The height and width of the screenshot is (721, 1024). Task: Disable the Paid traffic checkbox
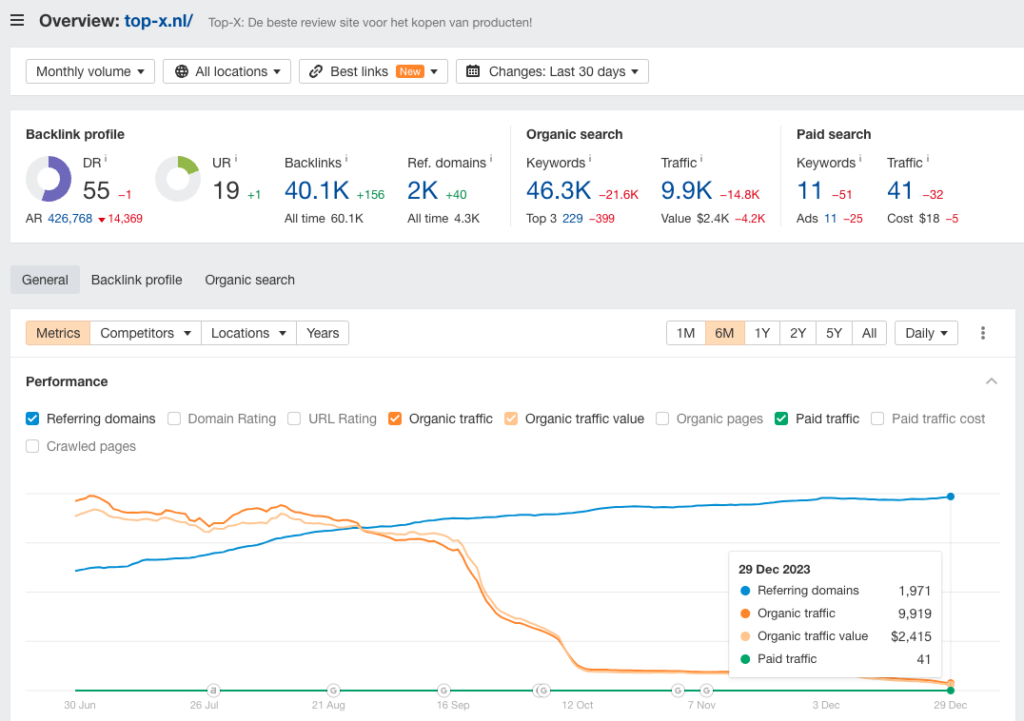click(x=782, y=419)
